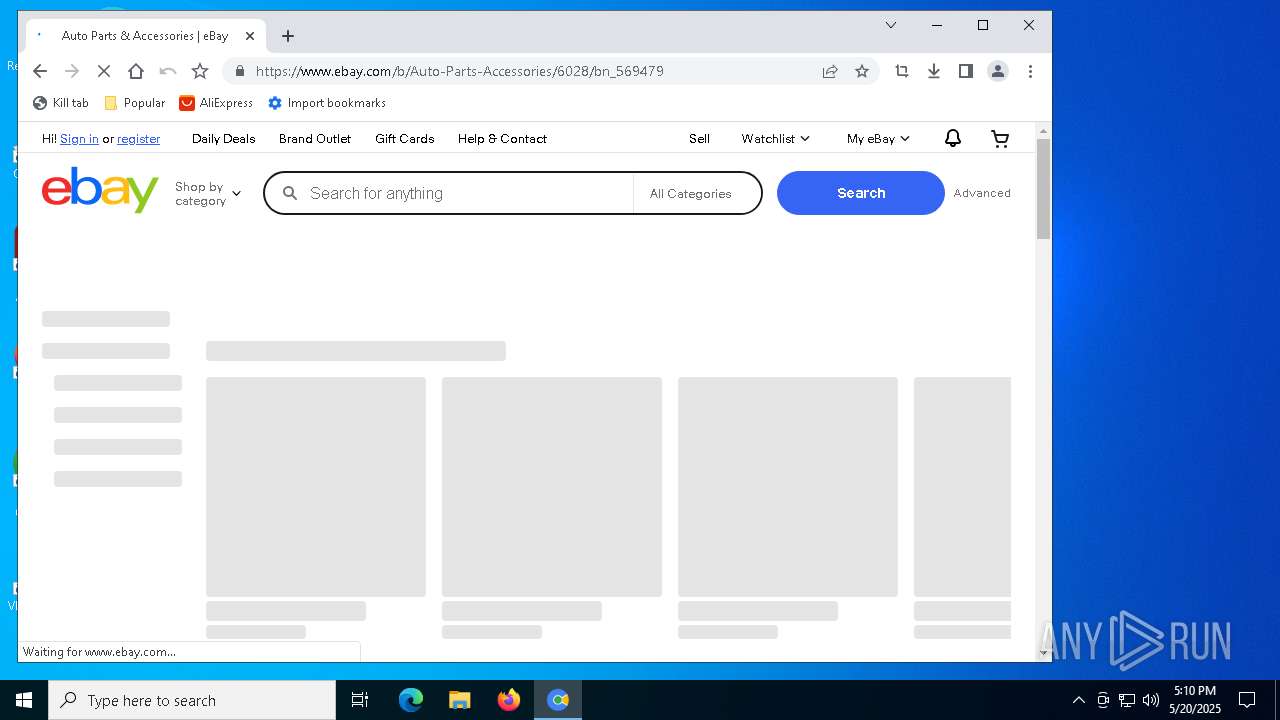Open Task View on taskbar

click(360, 700)
